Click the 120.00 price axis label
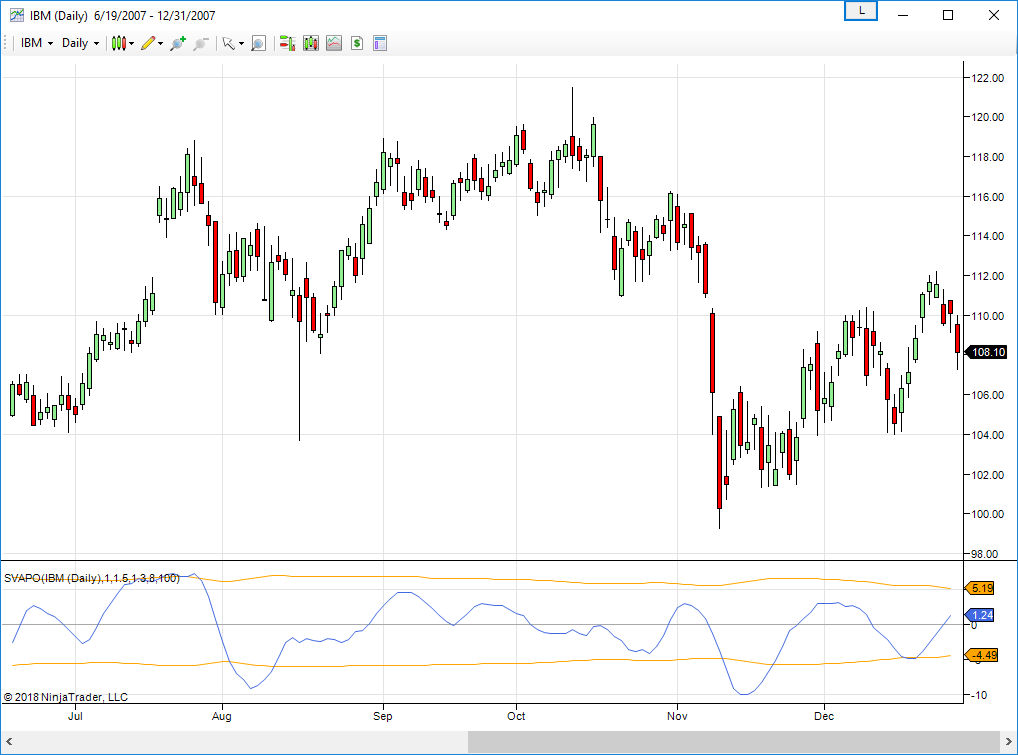 (x=987, y=118)
